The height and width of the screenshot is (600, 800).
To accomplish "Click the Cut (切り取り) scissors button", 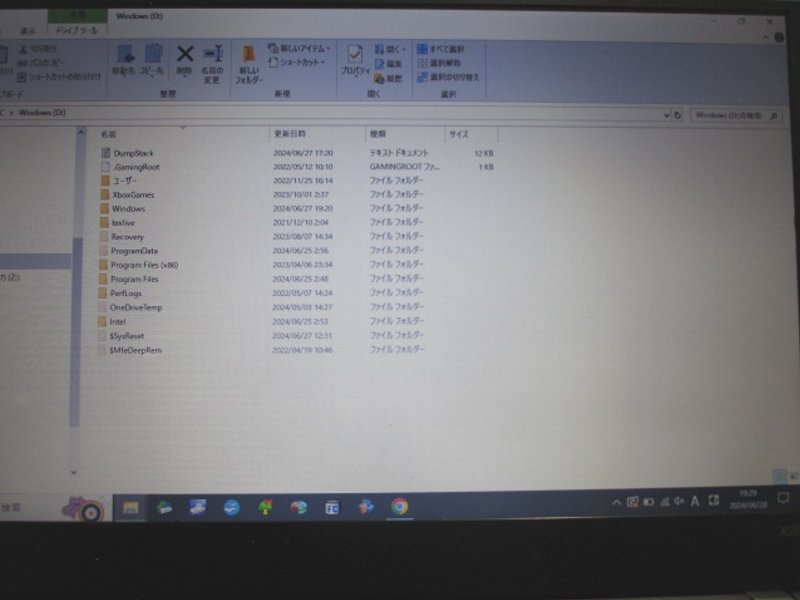I will [x=38, y=49].
